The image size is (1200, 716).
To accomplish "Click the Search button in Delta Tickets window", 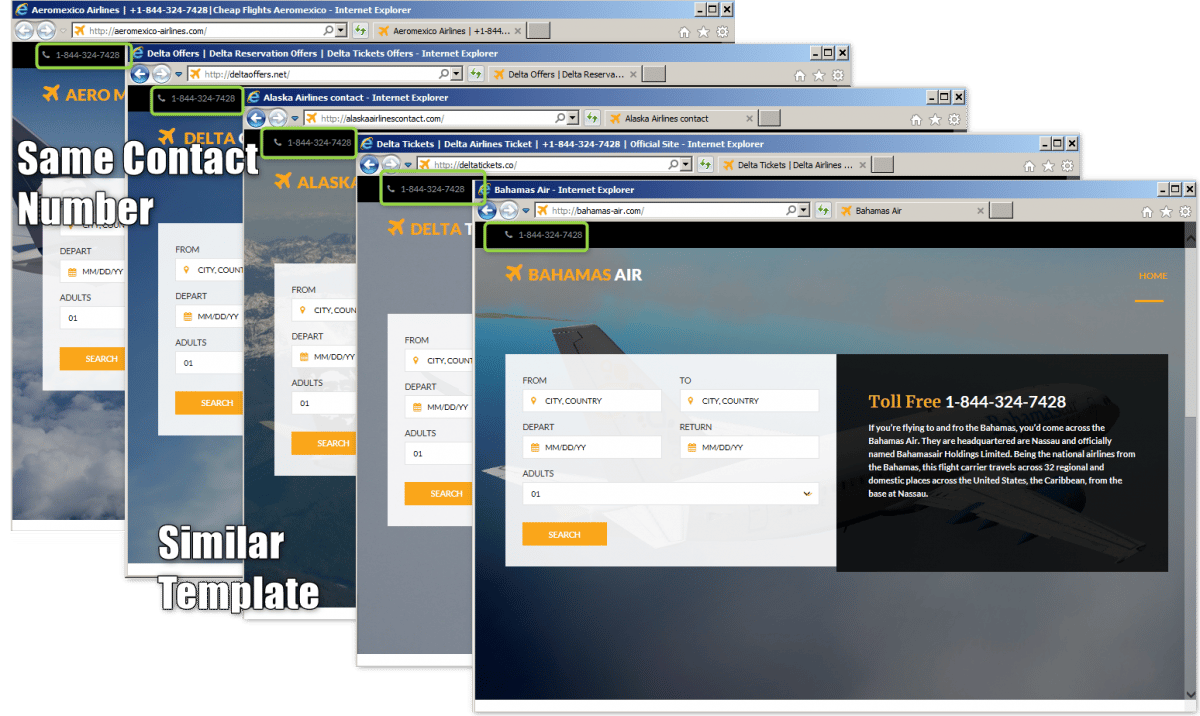I will coord(446,493).
